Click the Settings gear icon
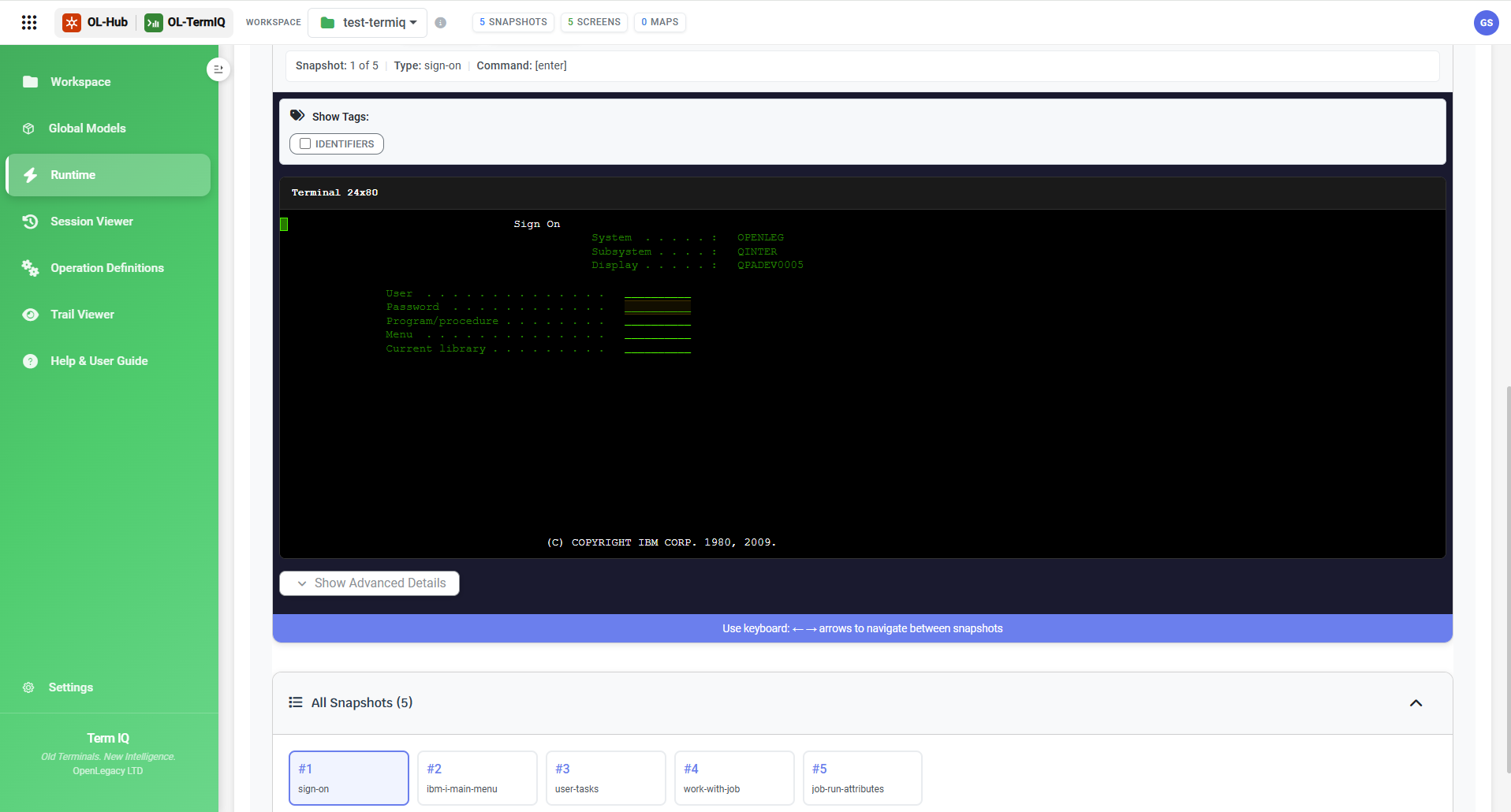This screenshot has height=812, width=1511. [x=28, y=687]
